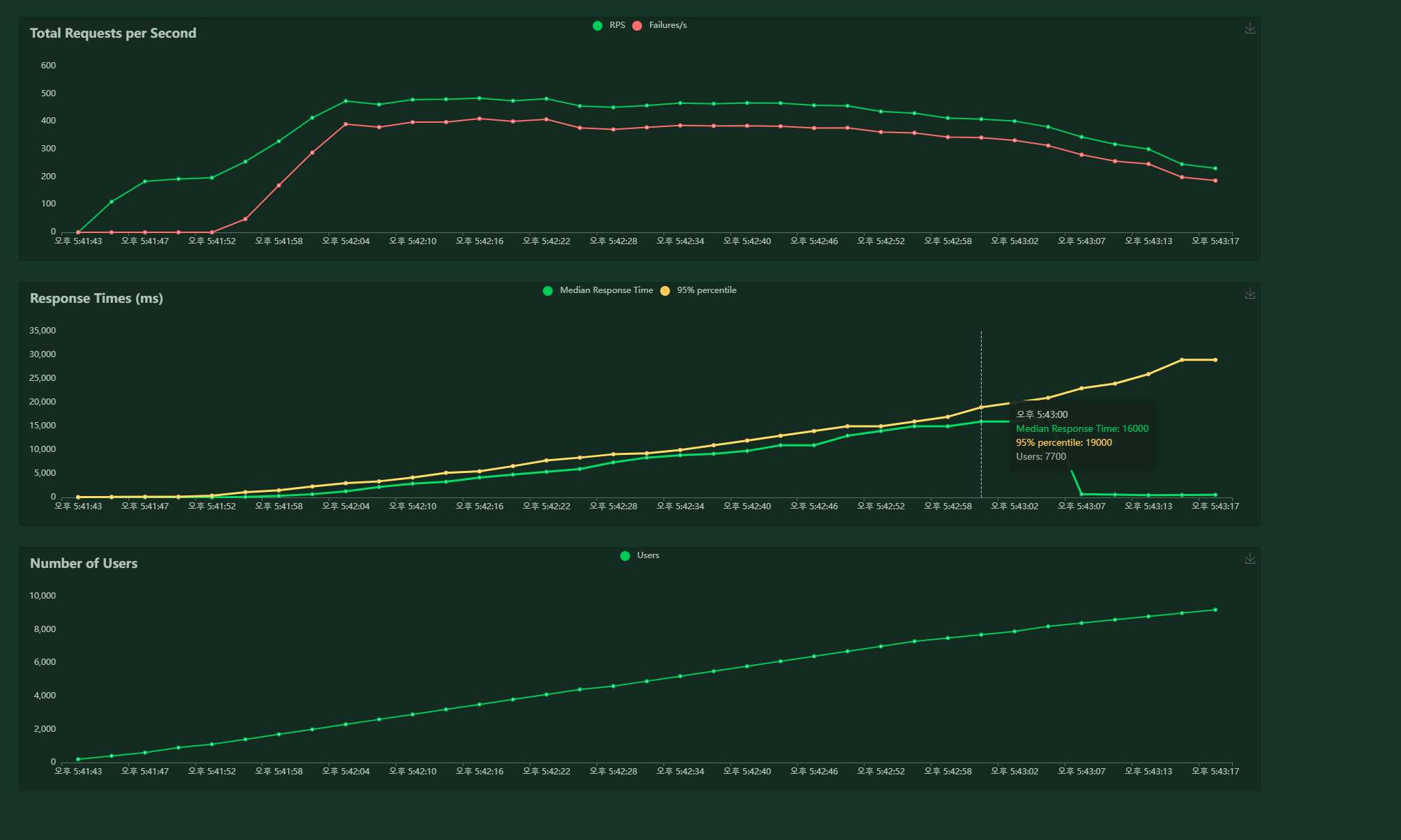Click the final Failures/s data point
This screenshot has width=1401, height=840.
click(1215, 181)
